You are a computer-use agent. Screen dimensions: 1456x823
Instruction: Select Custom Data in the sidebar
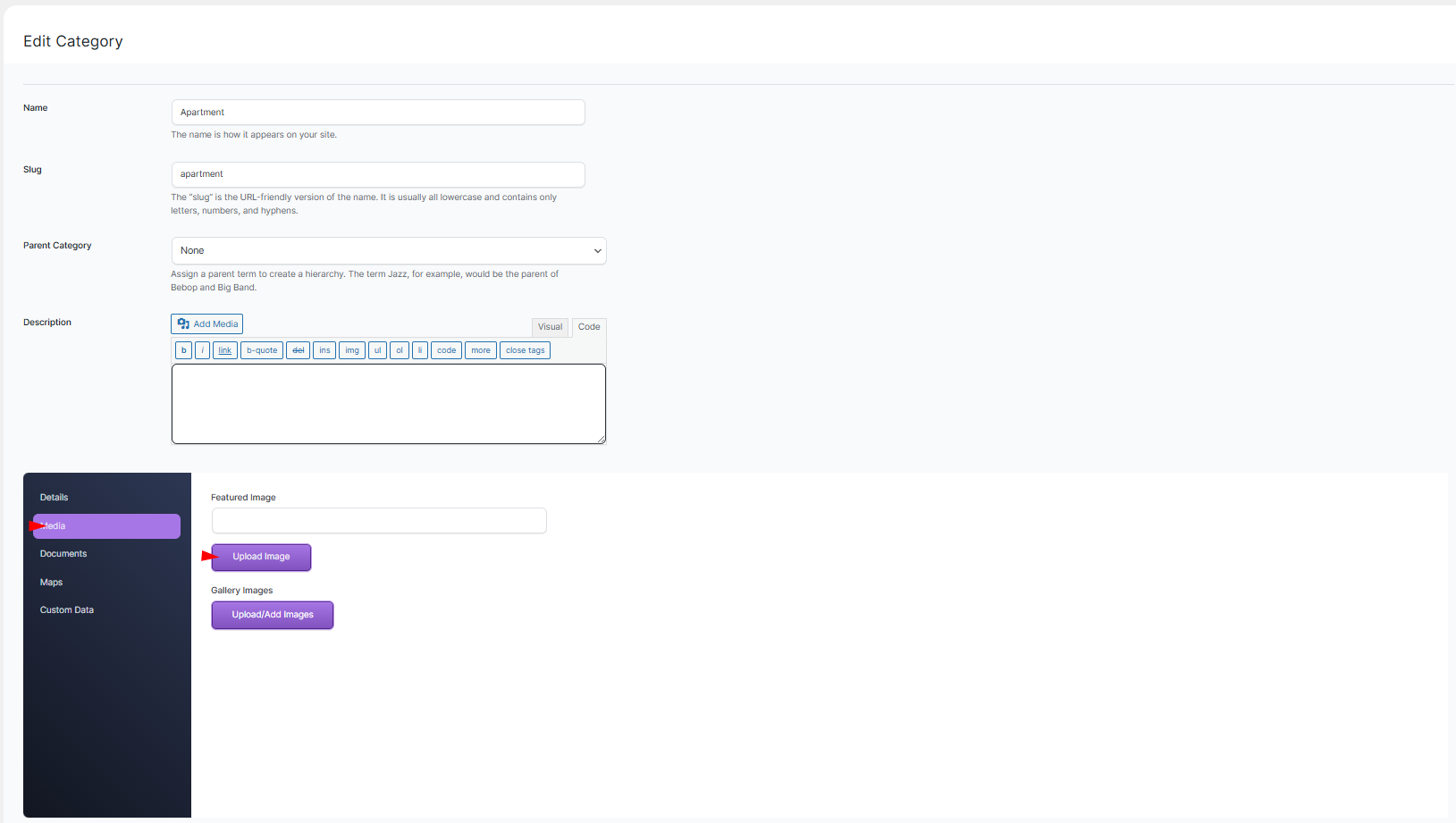coord(67,610)
